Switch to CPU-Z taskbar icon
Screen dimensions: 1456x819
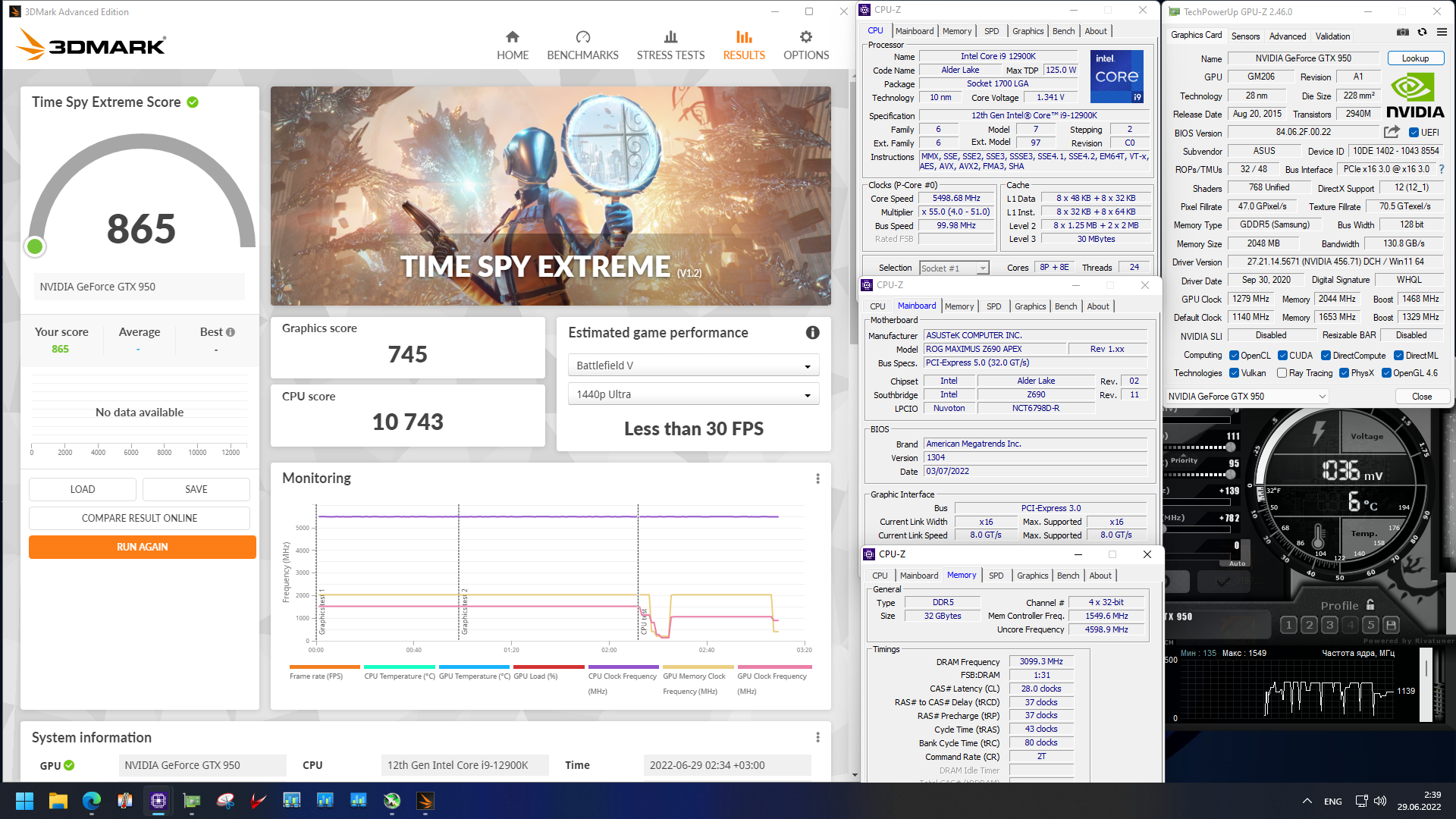pyautogui.click(x=158, y=801)
